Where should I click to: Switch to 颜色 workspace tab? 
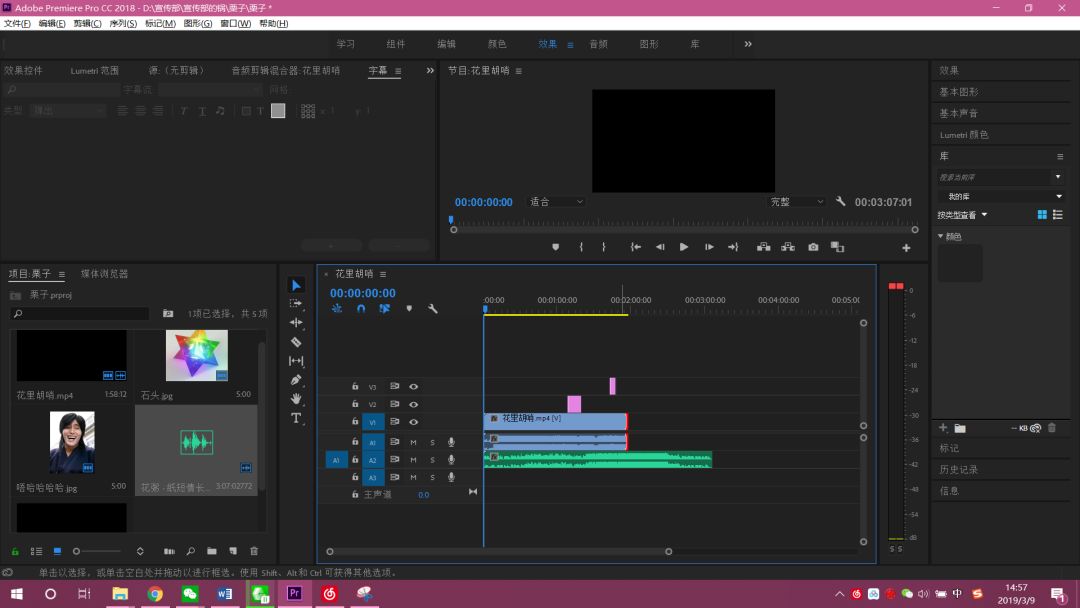[497, 44]
